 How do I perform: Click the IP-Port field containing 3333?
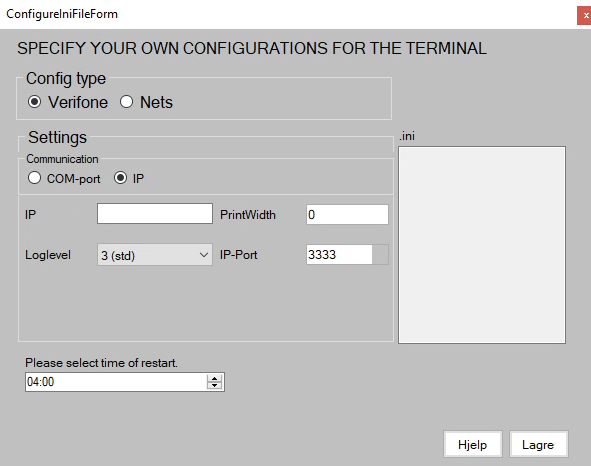339,254
